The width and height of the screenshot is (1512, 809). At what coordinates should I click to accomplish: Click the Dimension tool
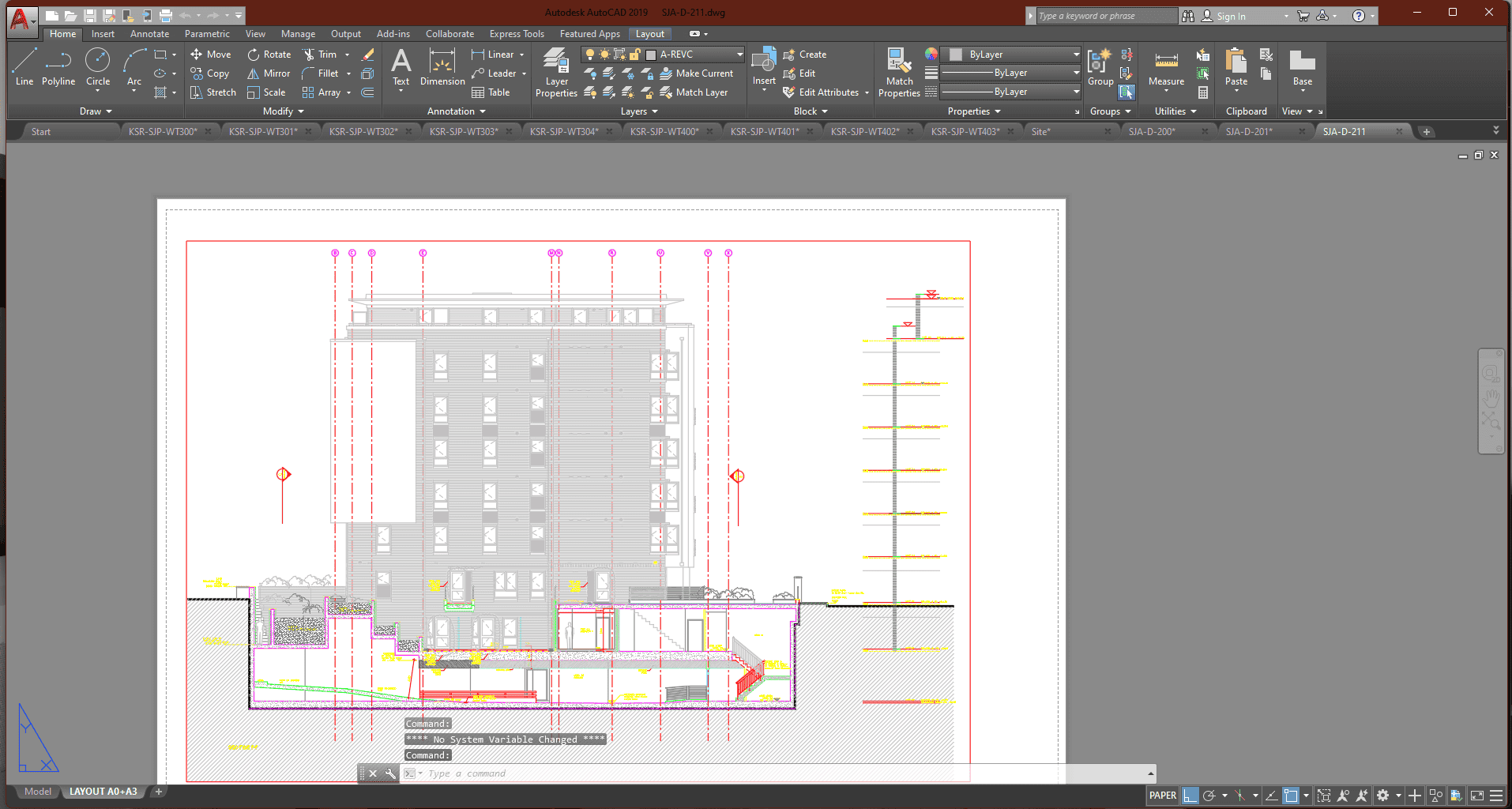[442, 68]
